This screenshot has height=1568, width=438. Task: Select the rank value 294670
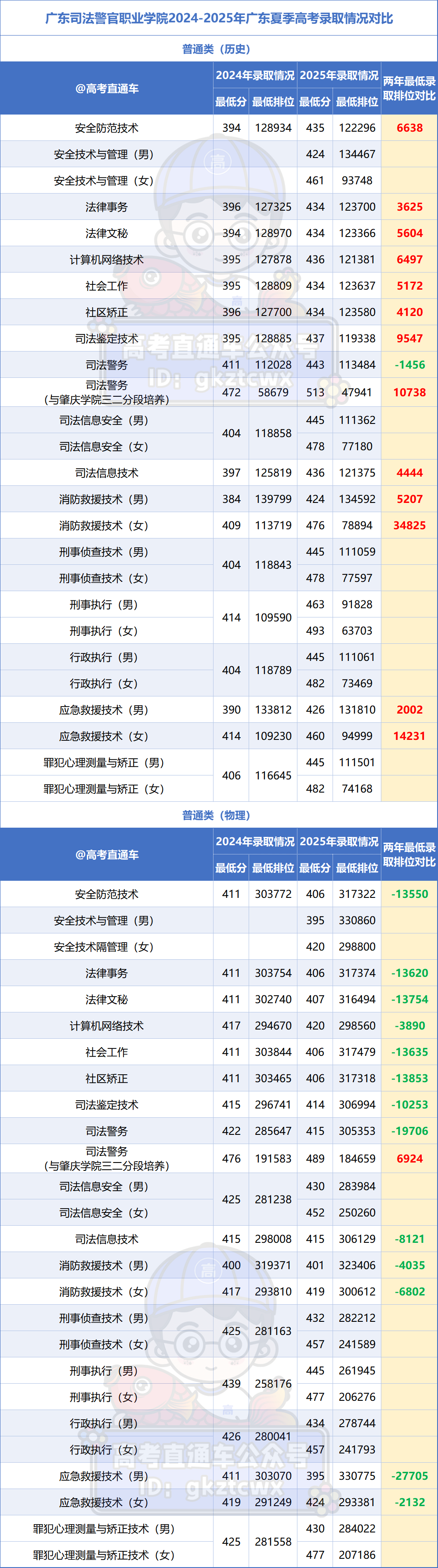pyautogui.click(x=273, y=1026)
